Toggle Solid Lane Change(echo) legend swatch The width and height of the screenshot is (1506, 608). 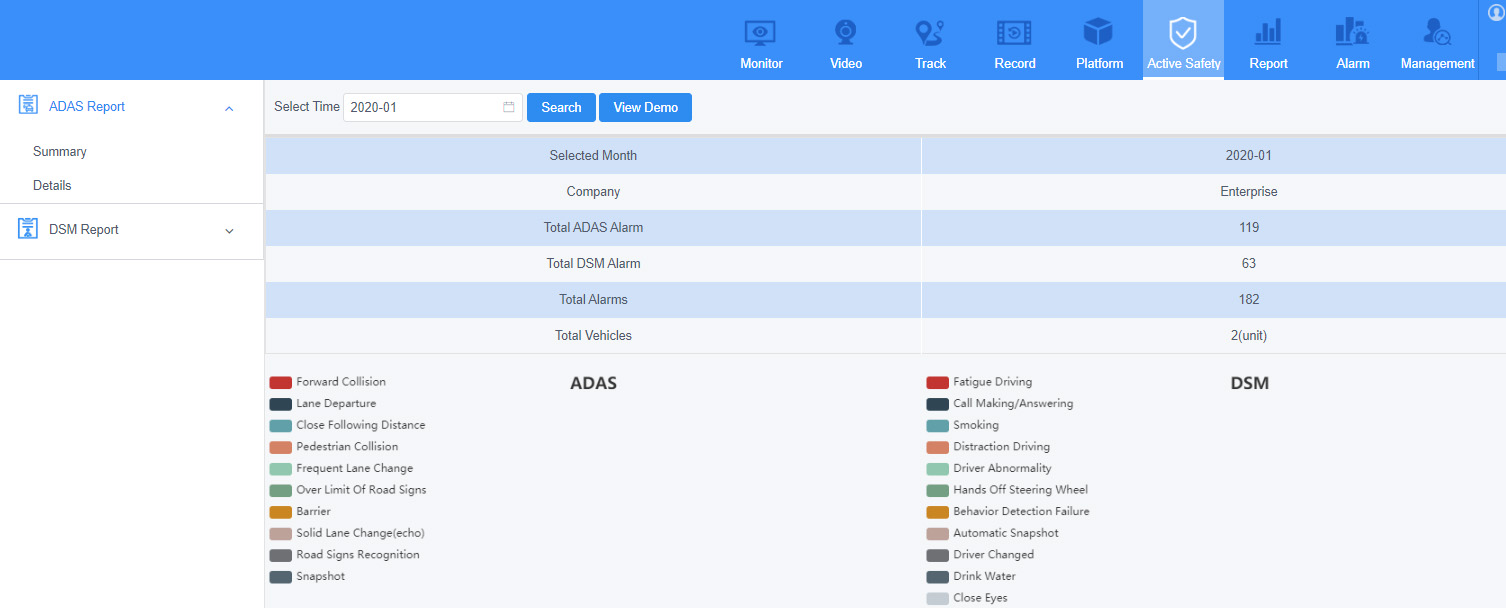click(x=280, y=533)
